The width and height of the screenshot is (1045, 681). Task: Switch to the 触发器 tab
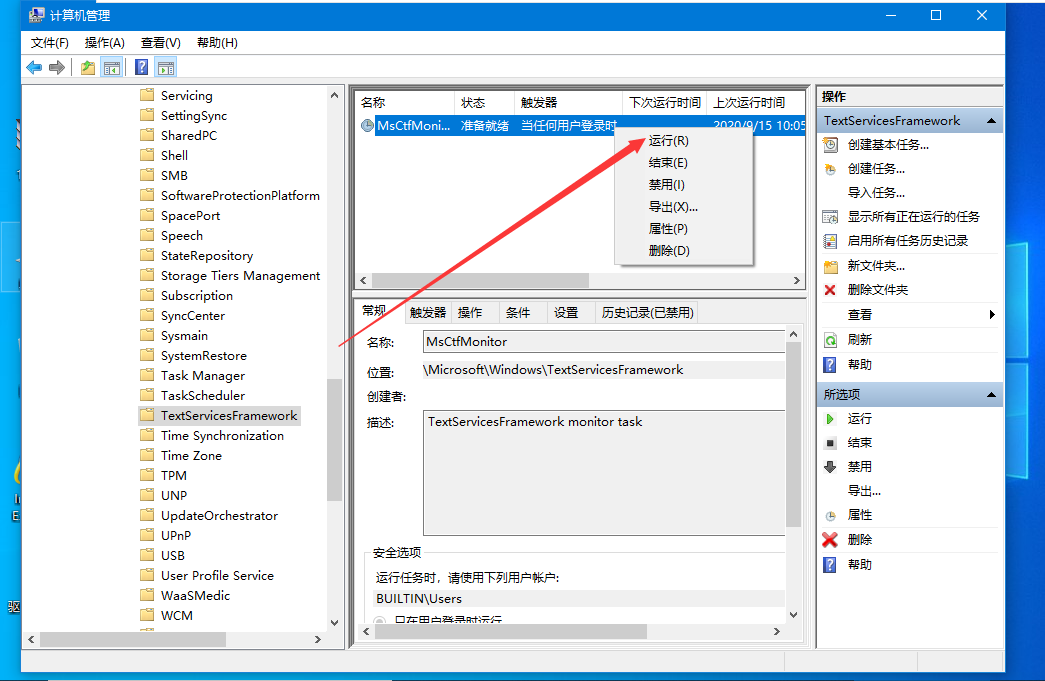click(x=428, y=313)
